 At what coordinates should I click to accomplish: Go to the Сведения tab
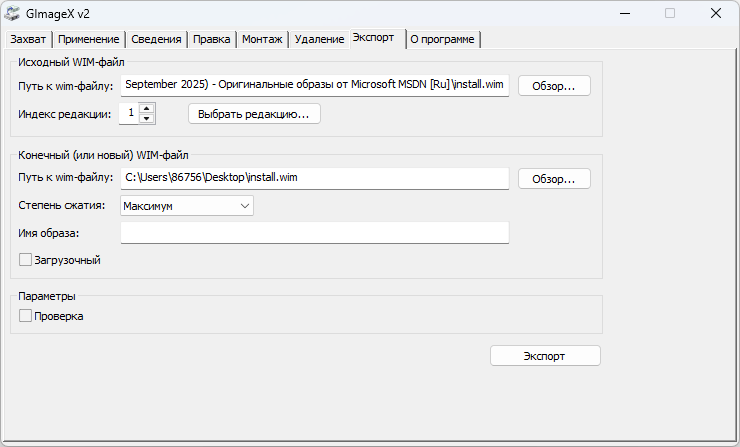point(156,39)
